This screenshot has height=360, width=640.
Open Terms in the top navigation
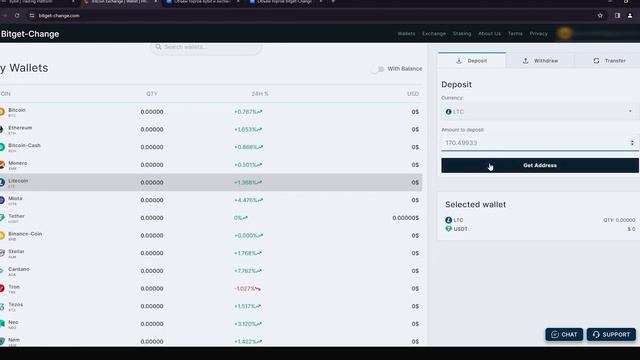[515, 33]
